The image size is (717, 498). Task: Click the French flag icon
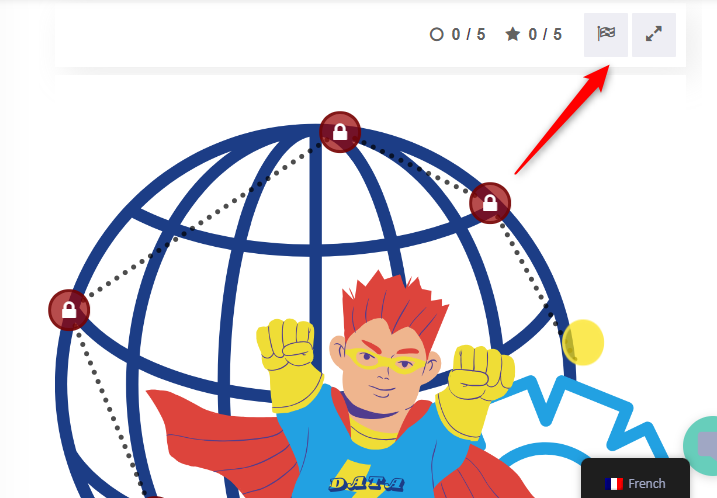coord(614,483)
